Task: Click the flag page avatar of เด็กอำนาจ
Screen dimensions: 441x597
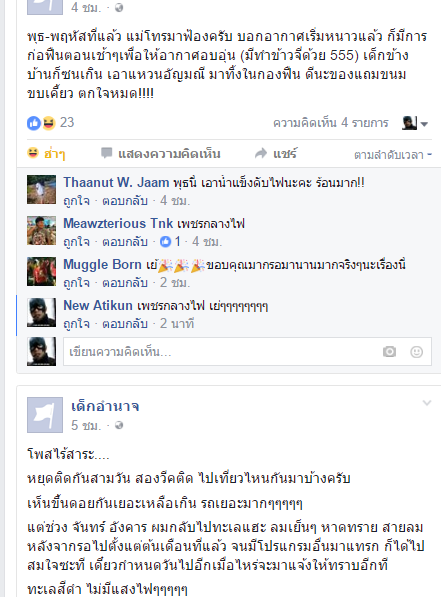Action: (x=45, y=415)
